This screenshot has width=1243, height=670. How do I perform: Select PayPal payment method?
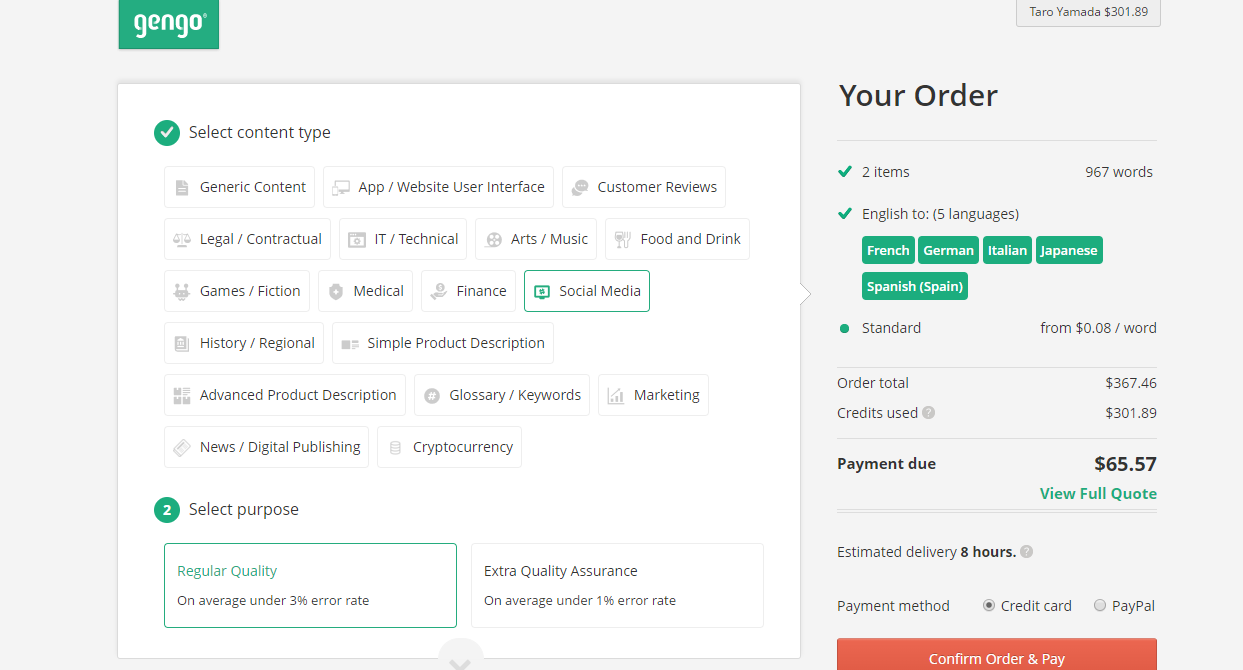1100,606
